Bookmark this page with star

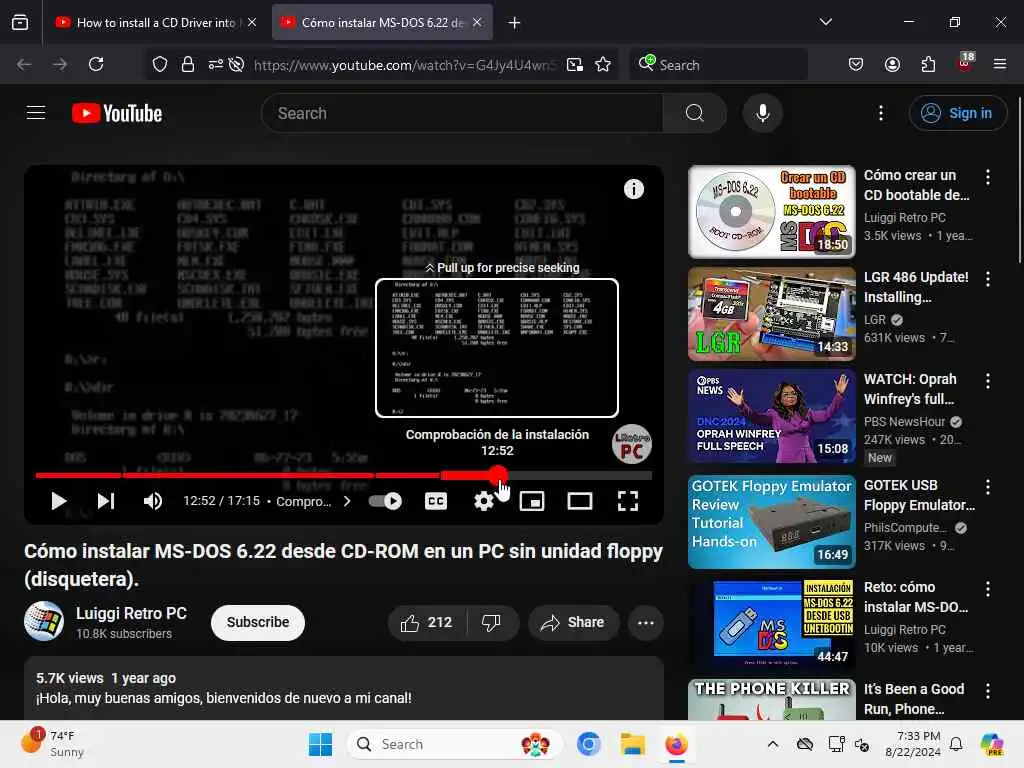[x=603, y=64]
